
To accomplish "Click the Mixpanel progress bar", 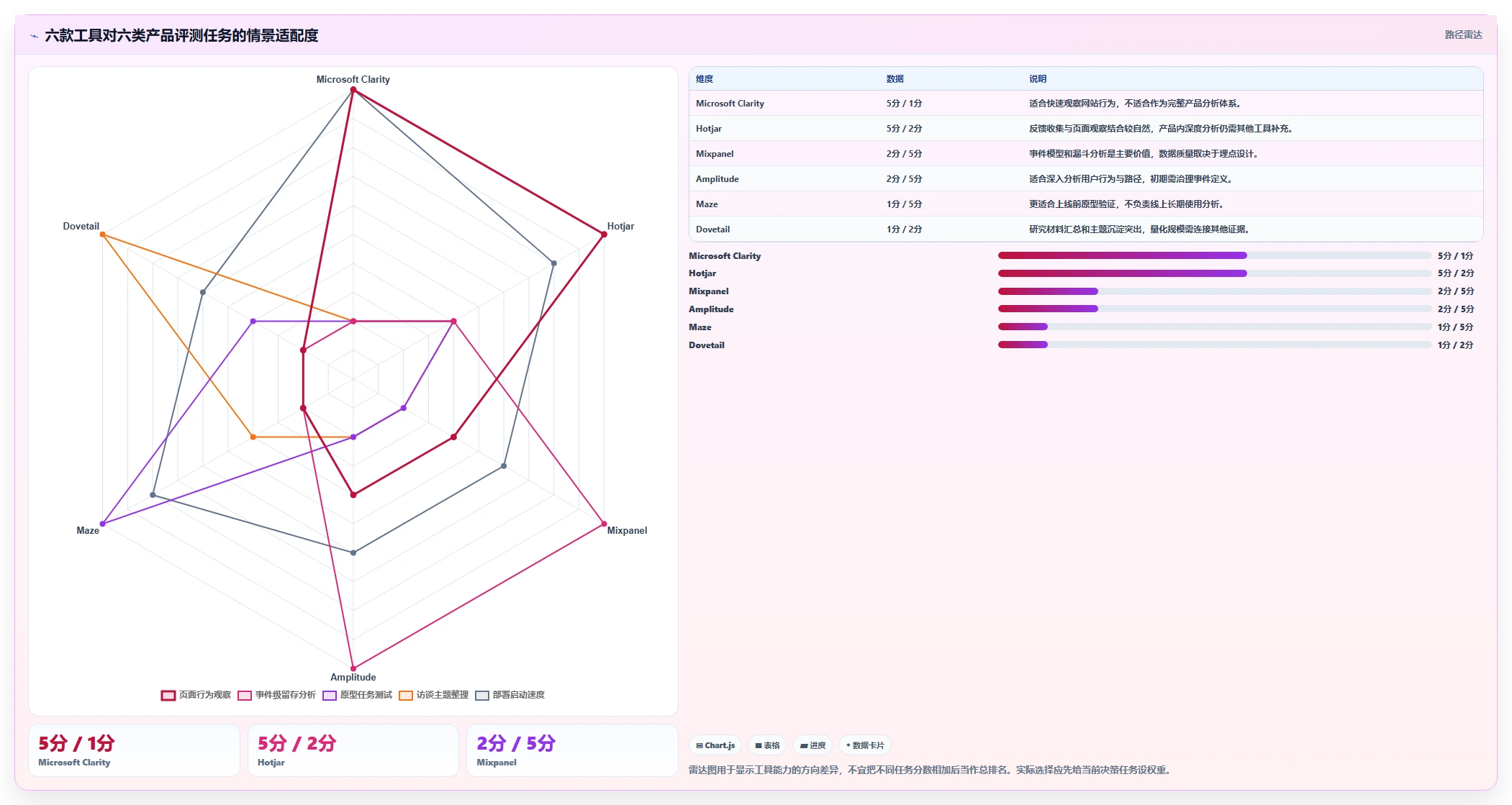I will pyautogui.click(x=1214, y=291).
